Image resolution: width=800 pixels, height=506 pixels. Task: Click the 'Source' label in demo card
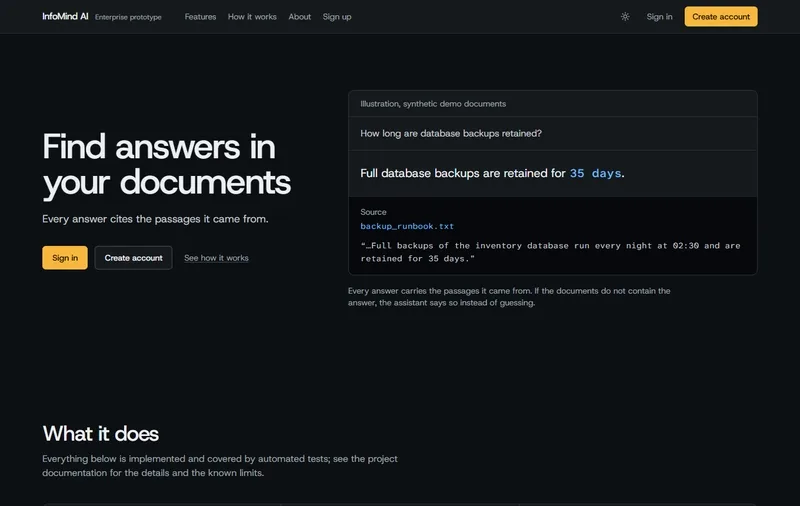373,212
